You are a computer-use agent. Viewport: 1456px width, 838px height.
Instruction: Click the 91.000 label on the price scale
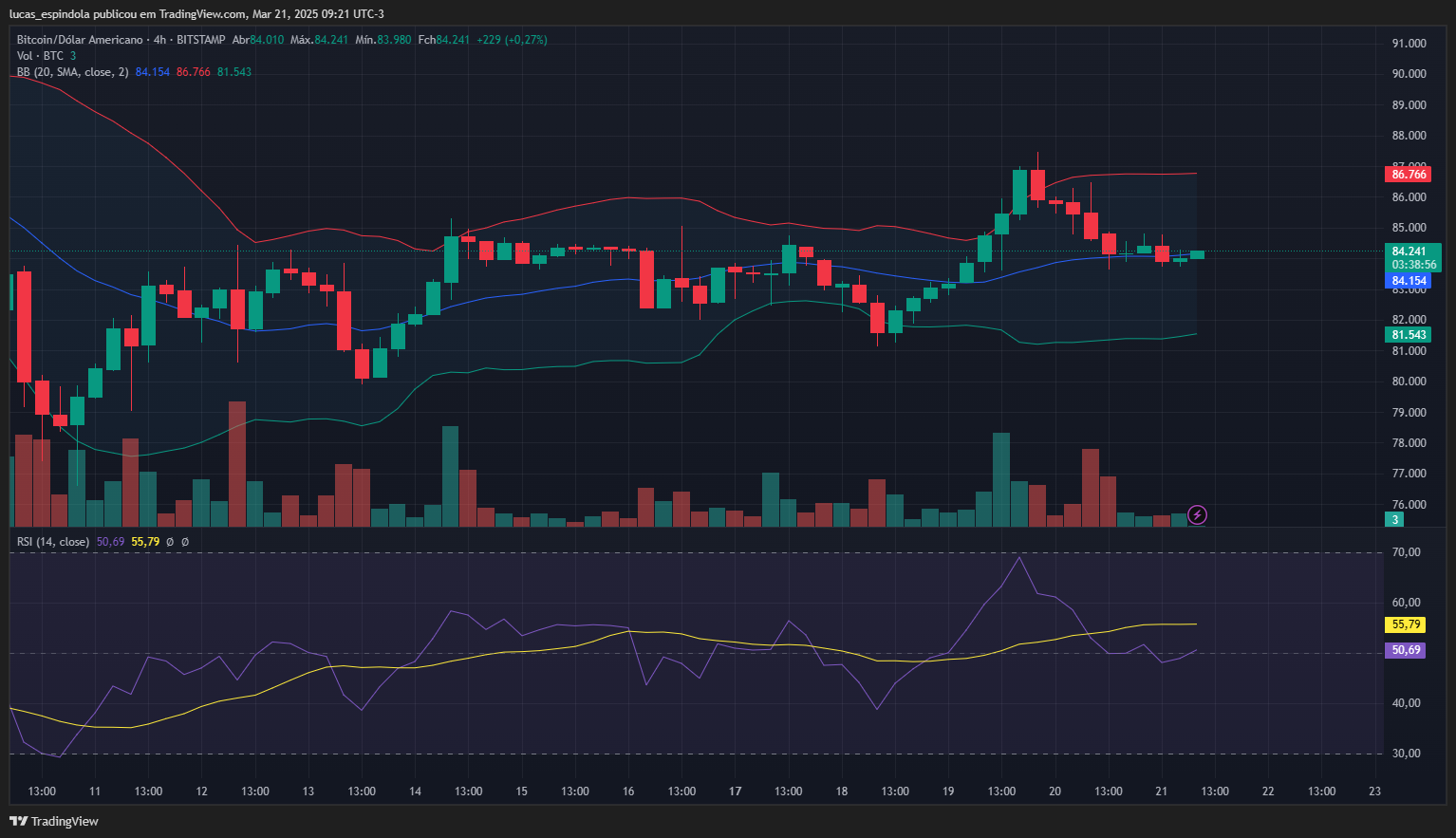click(x=1409, y=44)
